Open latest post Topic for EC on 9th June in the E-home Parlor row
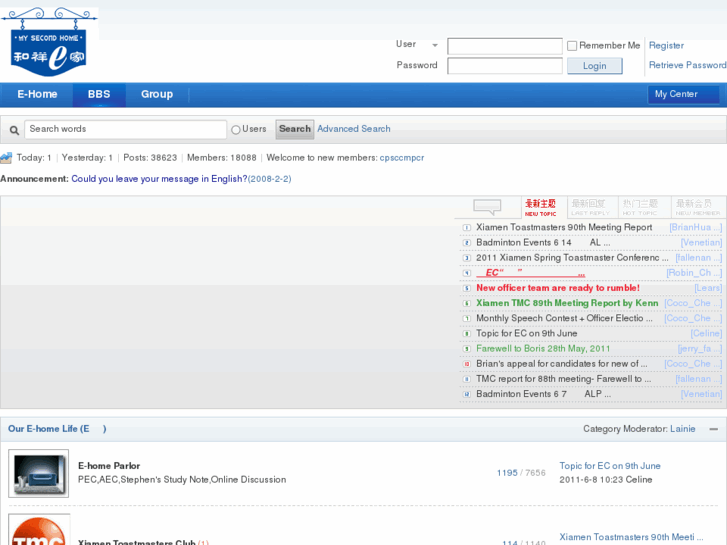 point(610,466)
